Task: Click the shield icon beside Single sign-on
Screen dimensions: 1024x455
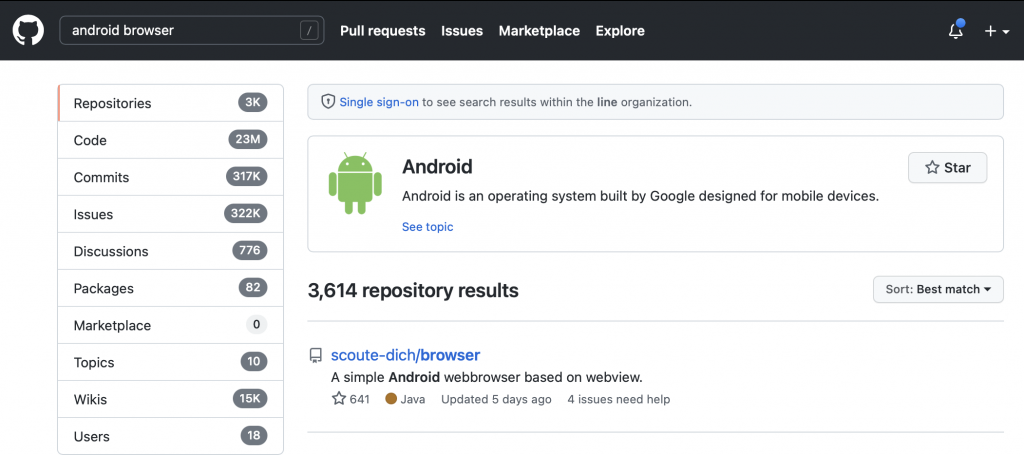Action: point(328,102)
